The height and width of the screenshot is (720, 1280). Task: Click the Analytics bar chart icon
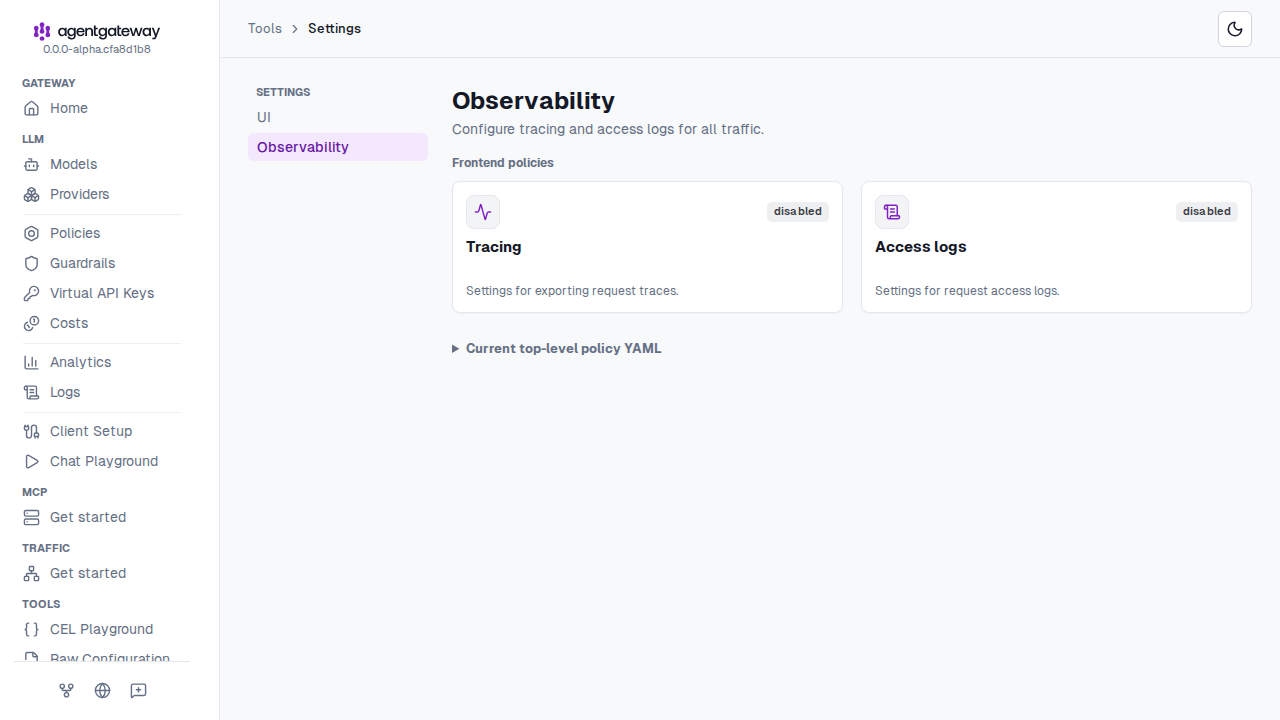coord(32,362)
